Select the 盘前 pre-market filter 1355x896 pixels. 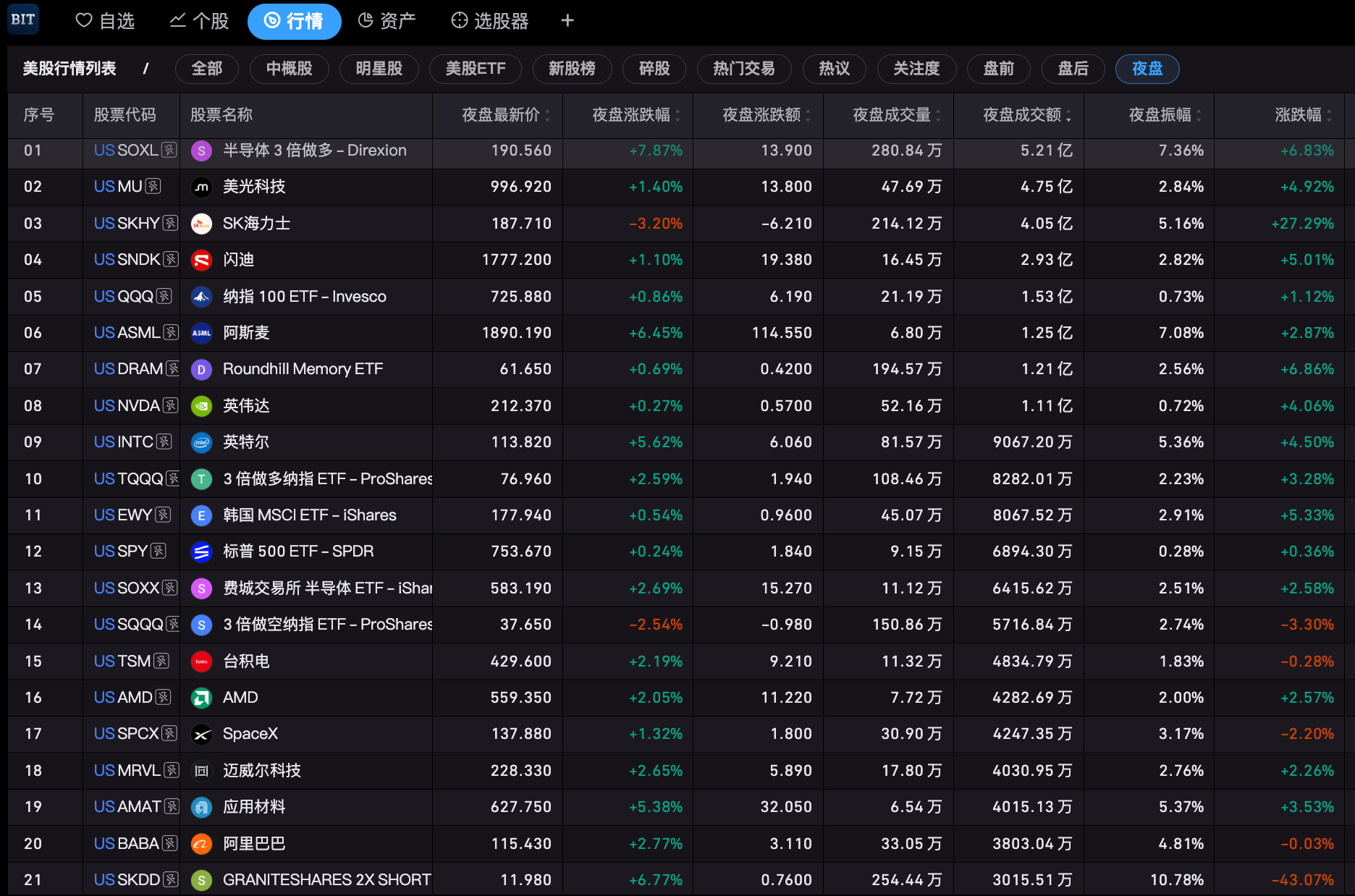coord(999,69)
